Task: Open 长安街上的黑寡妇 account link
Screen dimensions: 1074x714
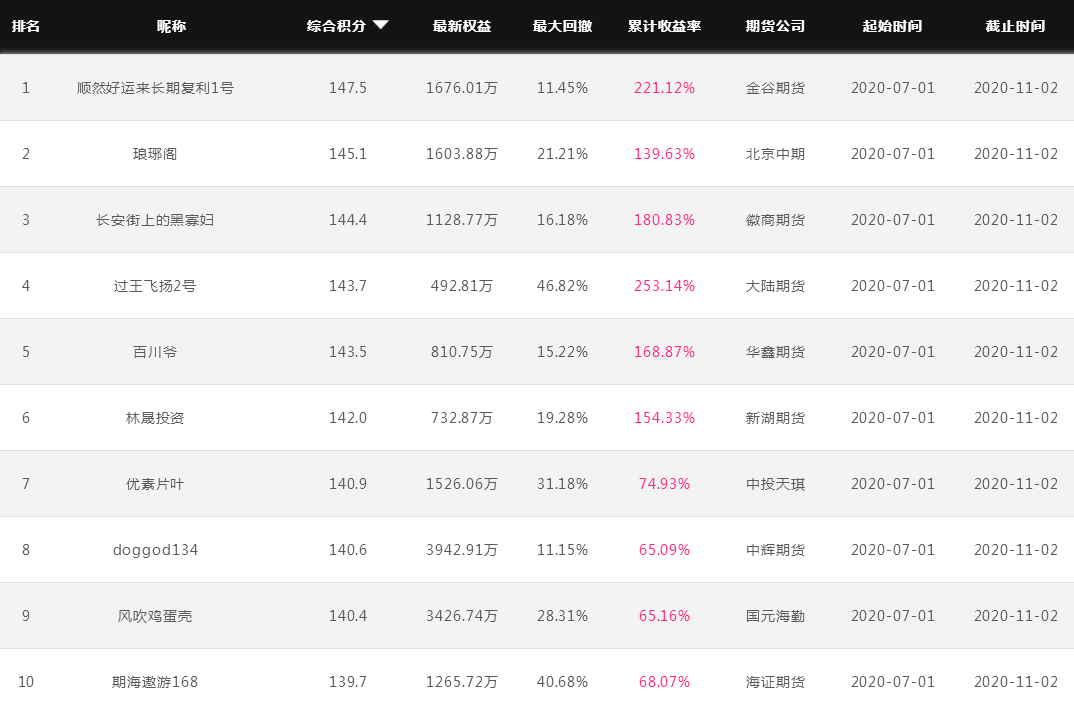Action: [155, 220]
